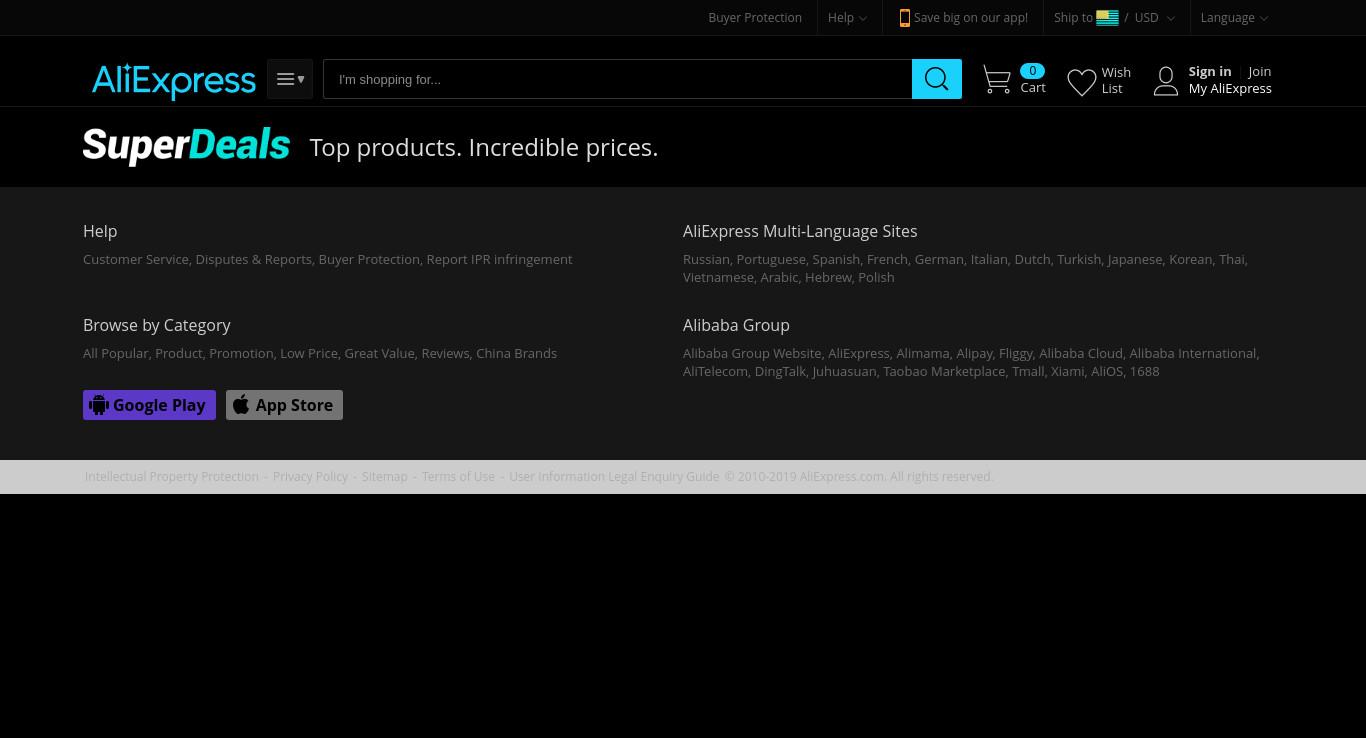Switch to Arabic language site

[x=779, y=277]
